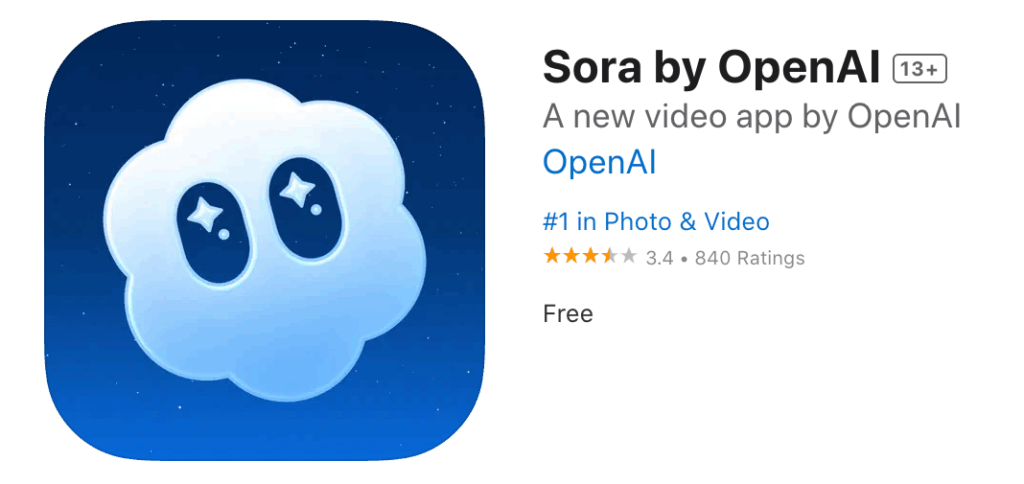Click the starry dark blue sky above the cloud
Viewport: 1024px width, 484px height.
(x=264, y=52)
